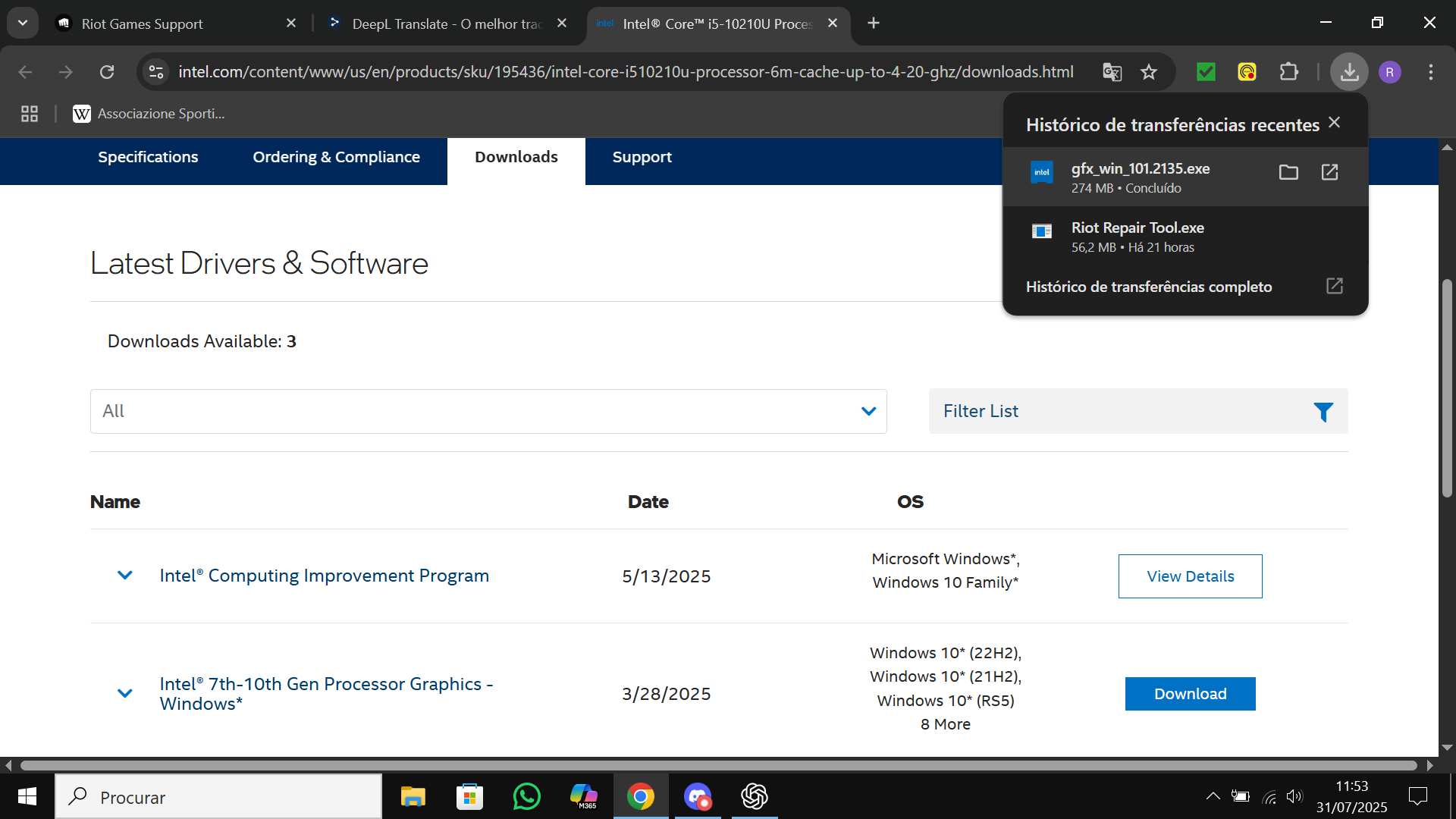Open Intel 7th-10th Gen Processor Graphics link
The width and height of the screenshot is (1456, 819).
click(326, 694)
